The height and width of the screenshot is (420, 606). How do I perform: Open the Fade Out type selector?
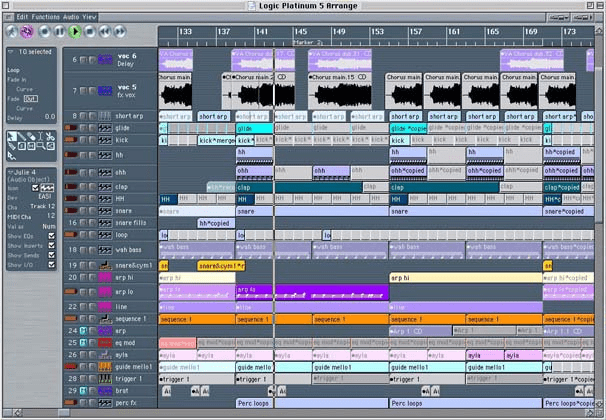point(31,99)
